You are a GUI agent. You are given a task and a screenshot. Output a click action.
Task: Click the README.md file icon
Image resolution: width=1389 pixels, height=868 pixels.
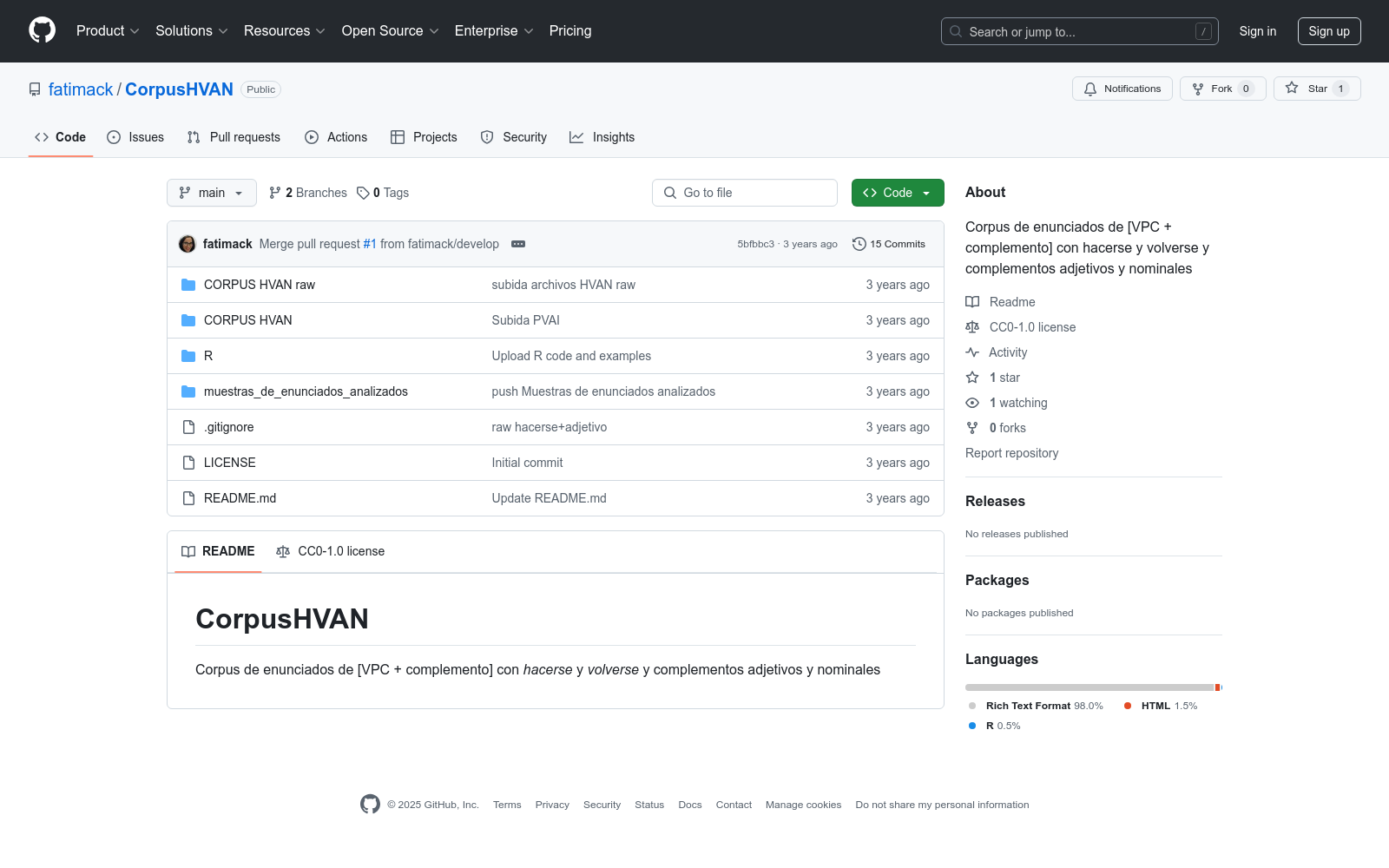(188, 498)
